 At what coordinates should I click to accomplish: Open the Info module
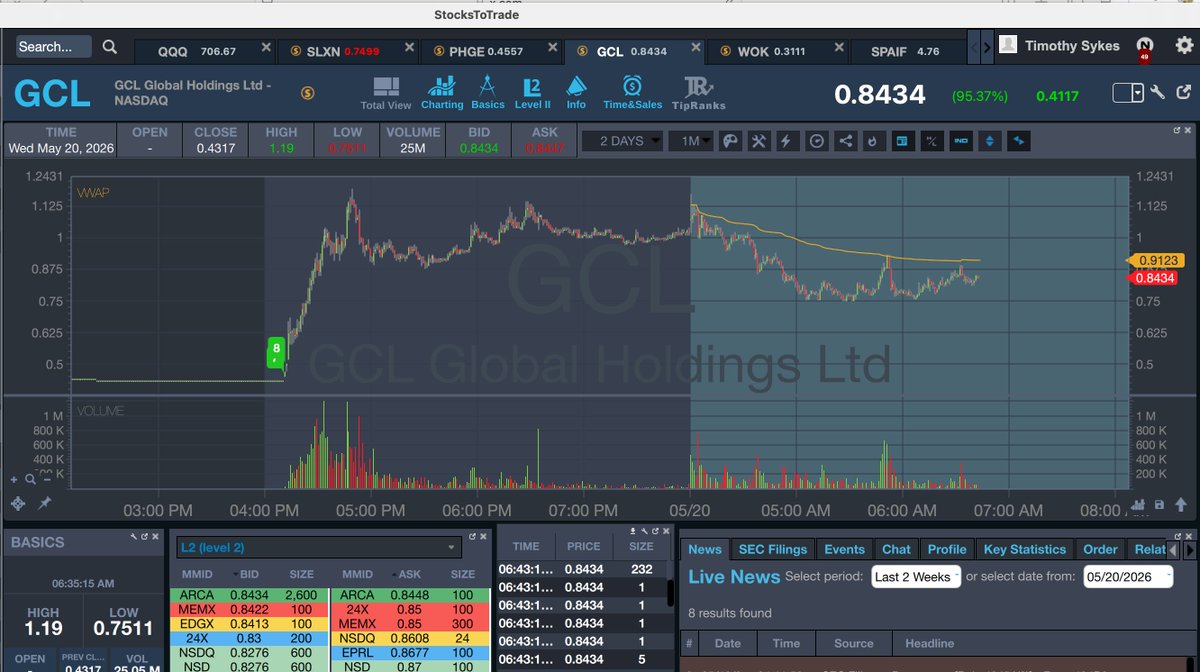[576, 92]
